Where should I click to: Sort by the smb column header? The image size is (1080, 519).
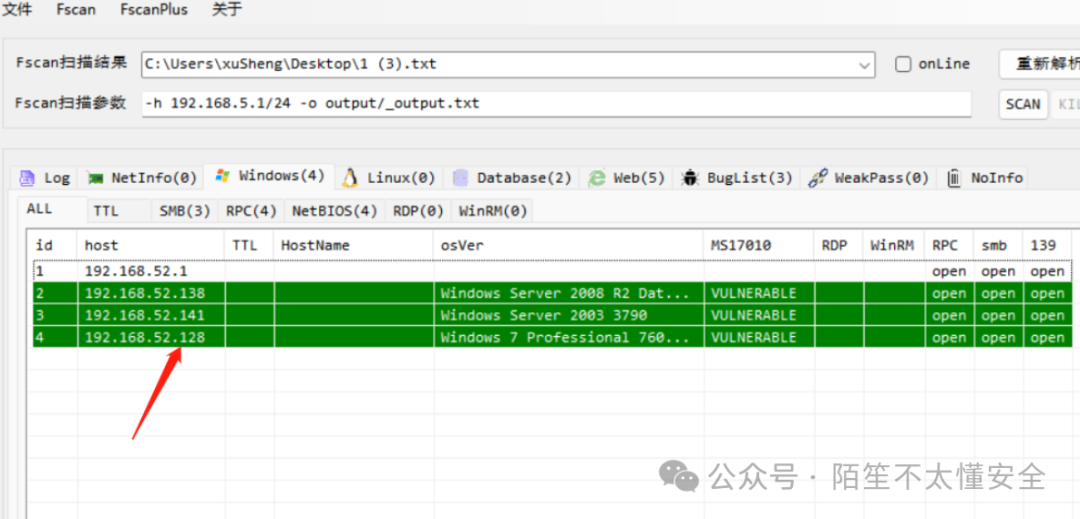coord(998,245)
